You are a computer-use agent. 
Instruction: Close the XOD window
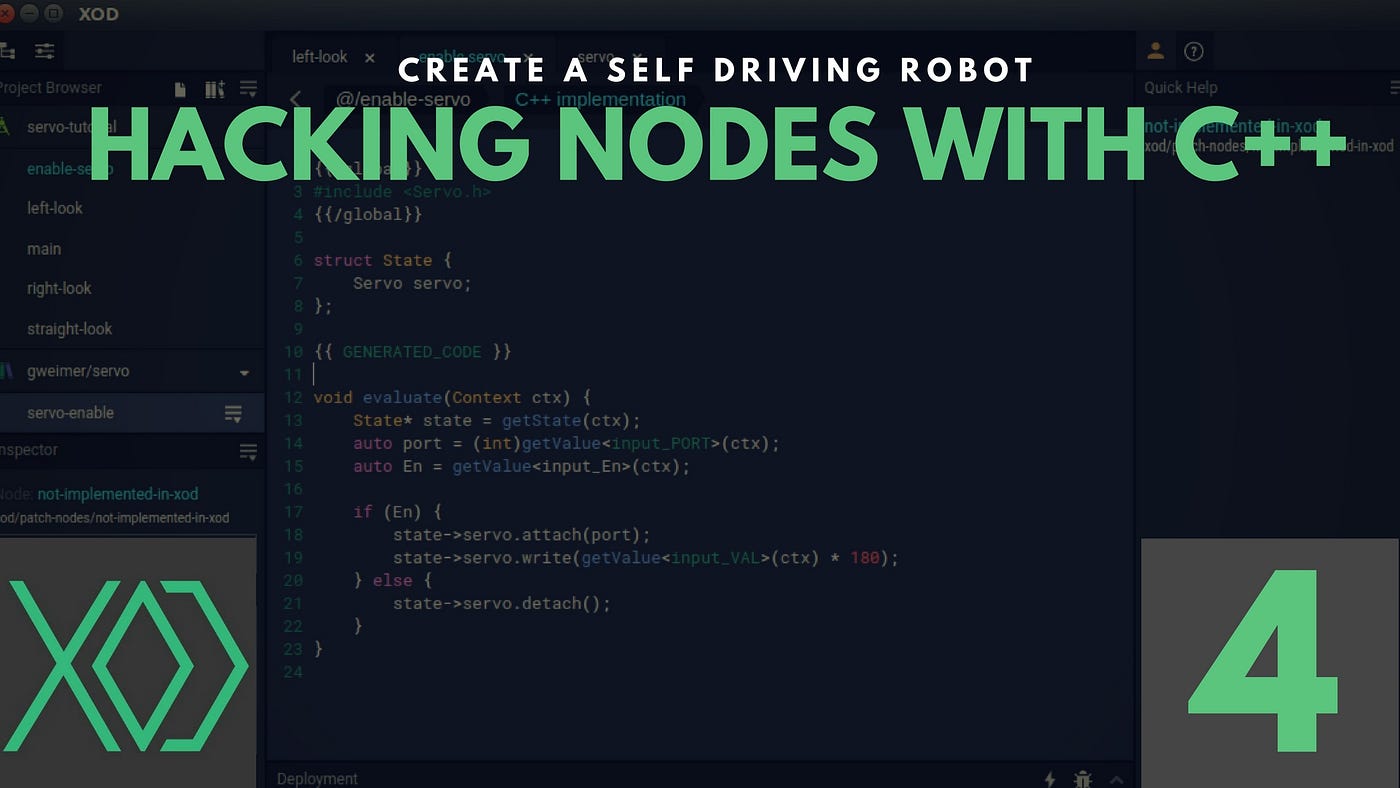point(5,14)
